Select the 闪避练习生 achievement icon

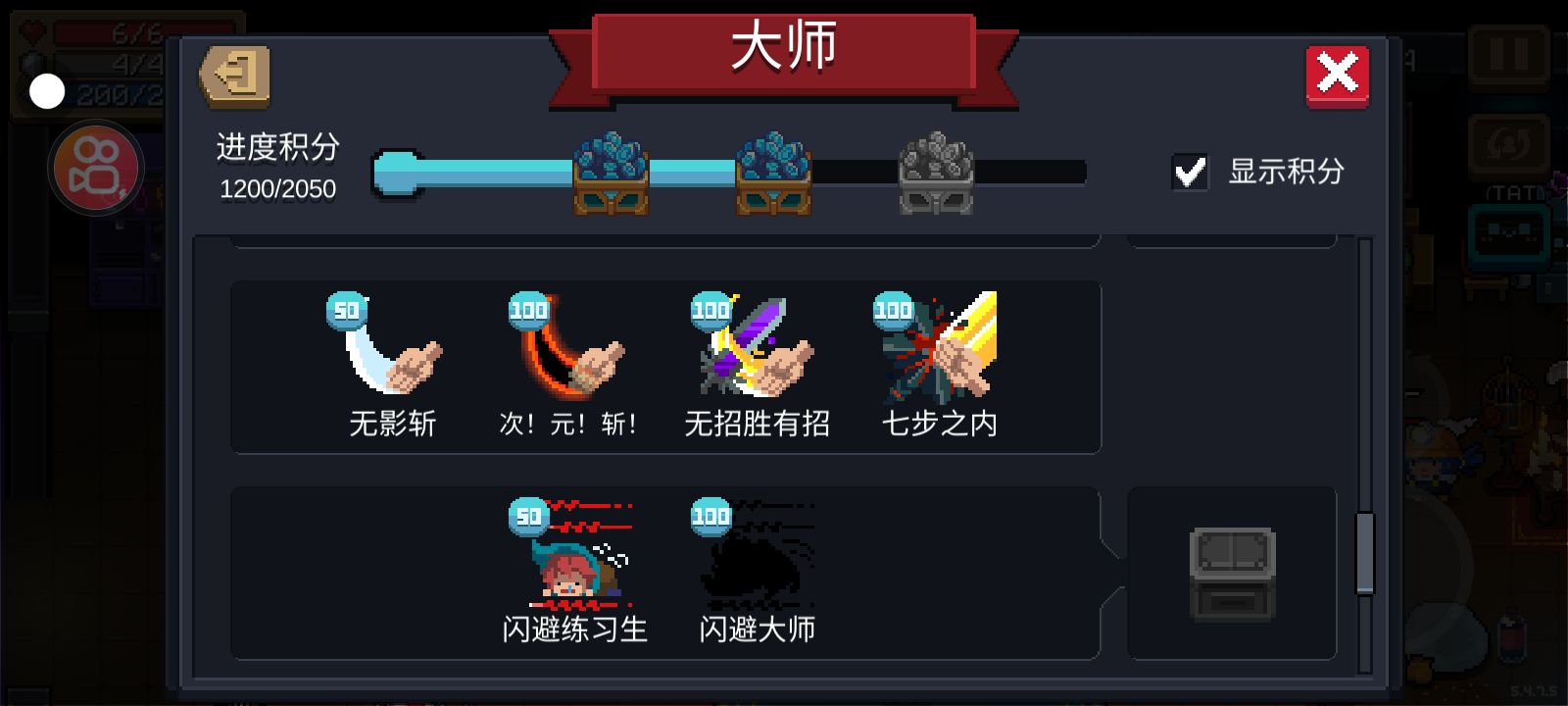pos(572,553)
